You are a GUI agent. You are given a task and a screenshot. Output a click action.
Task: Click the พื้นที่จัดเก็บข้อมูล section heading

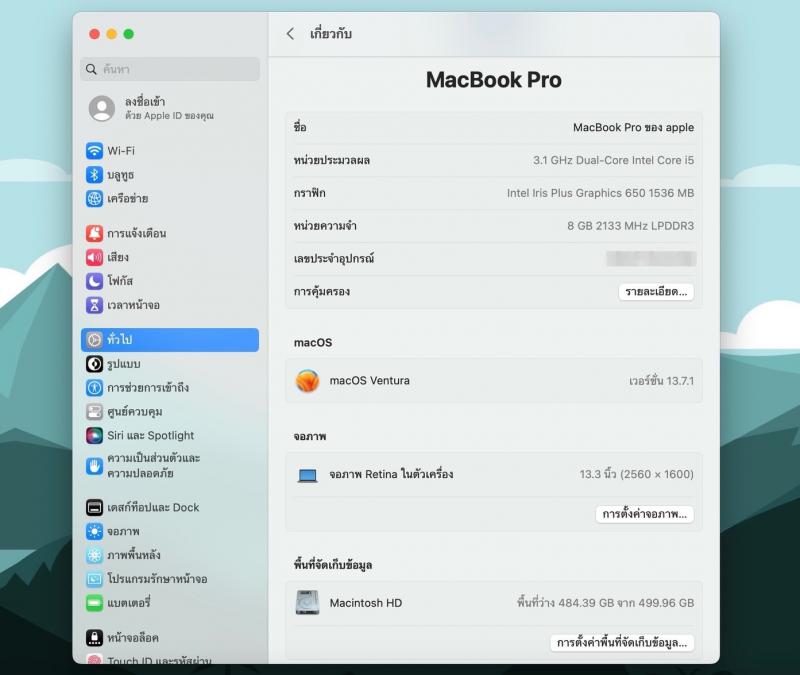pyautogui.click(x=333, y=565)
